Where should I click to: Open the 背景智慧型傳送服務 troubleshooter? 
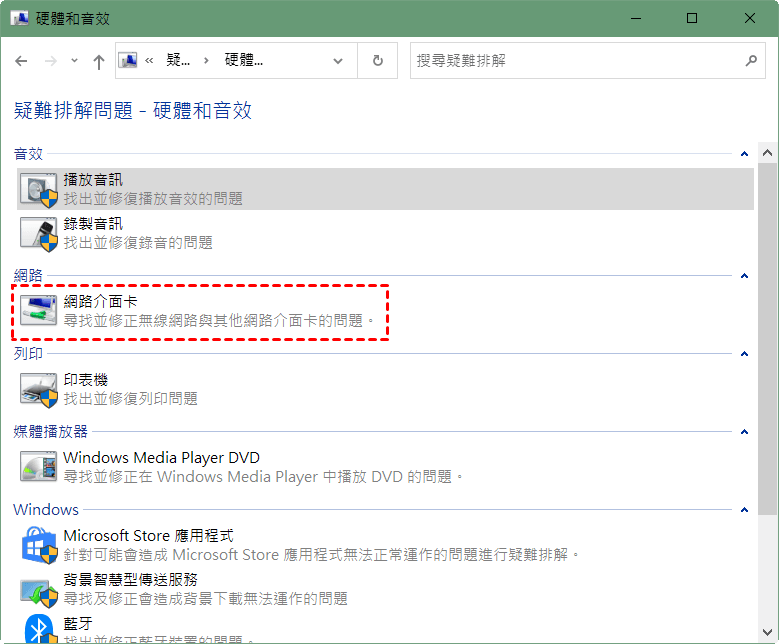click(385, 589)
